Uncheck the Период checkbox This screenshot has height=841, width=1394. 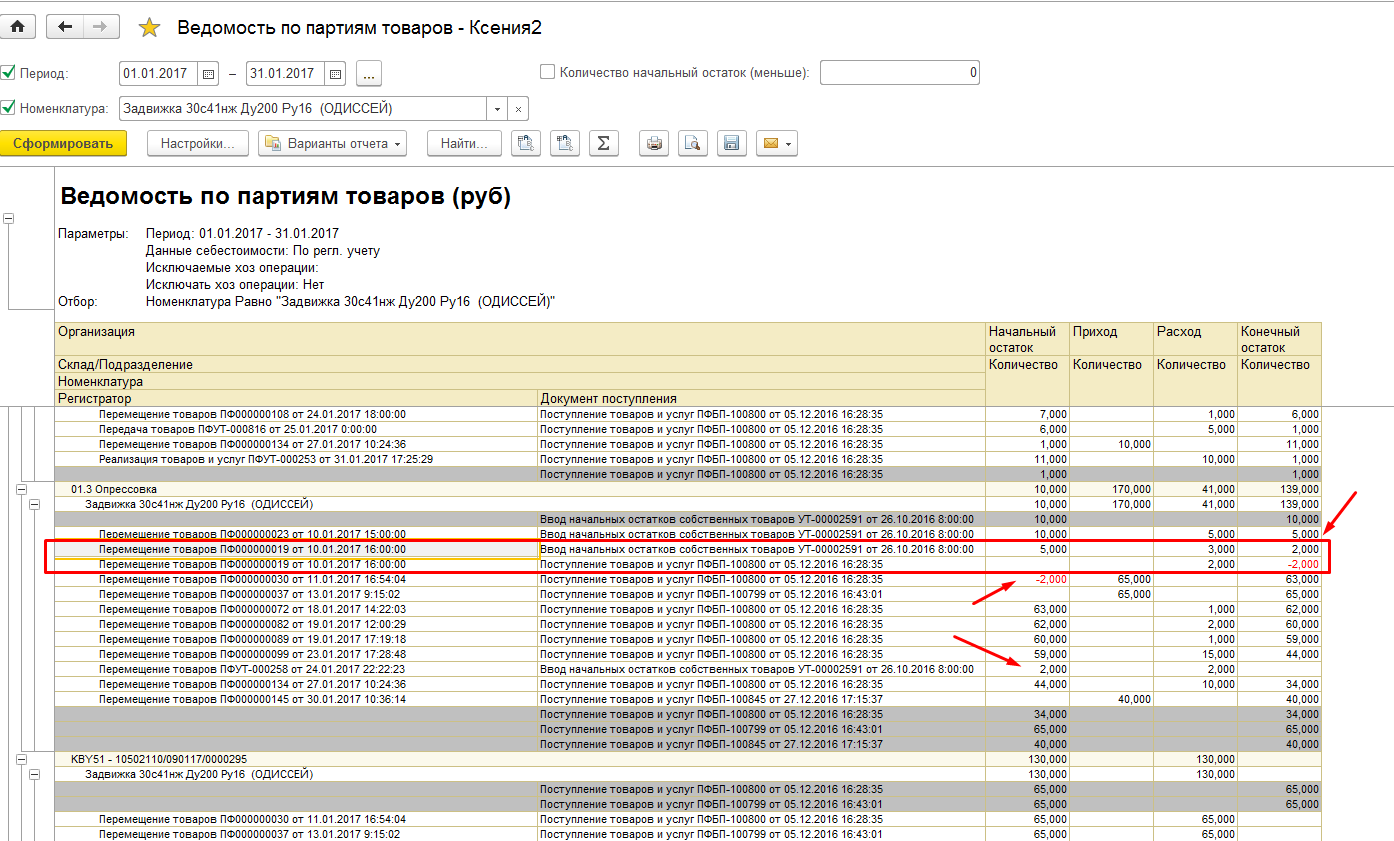coord(9,73)
